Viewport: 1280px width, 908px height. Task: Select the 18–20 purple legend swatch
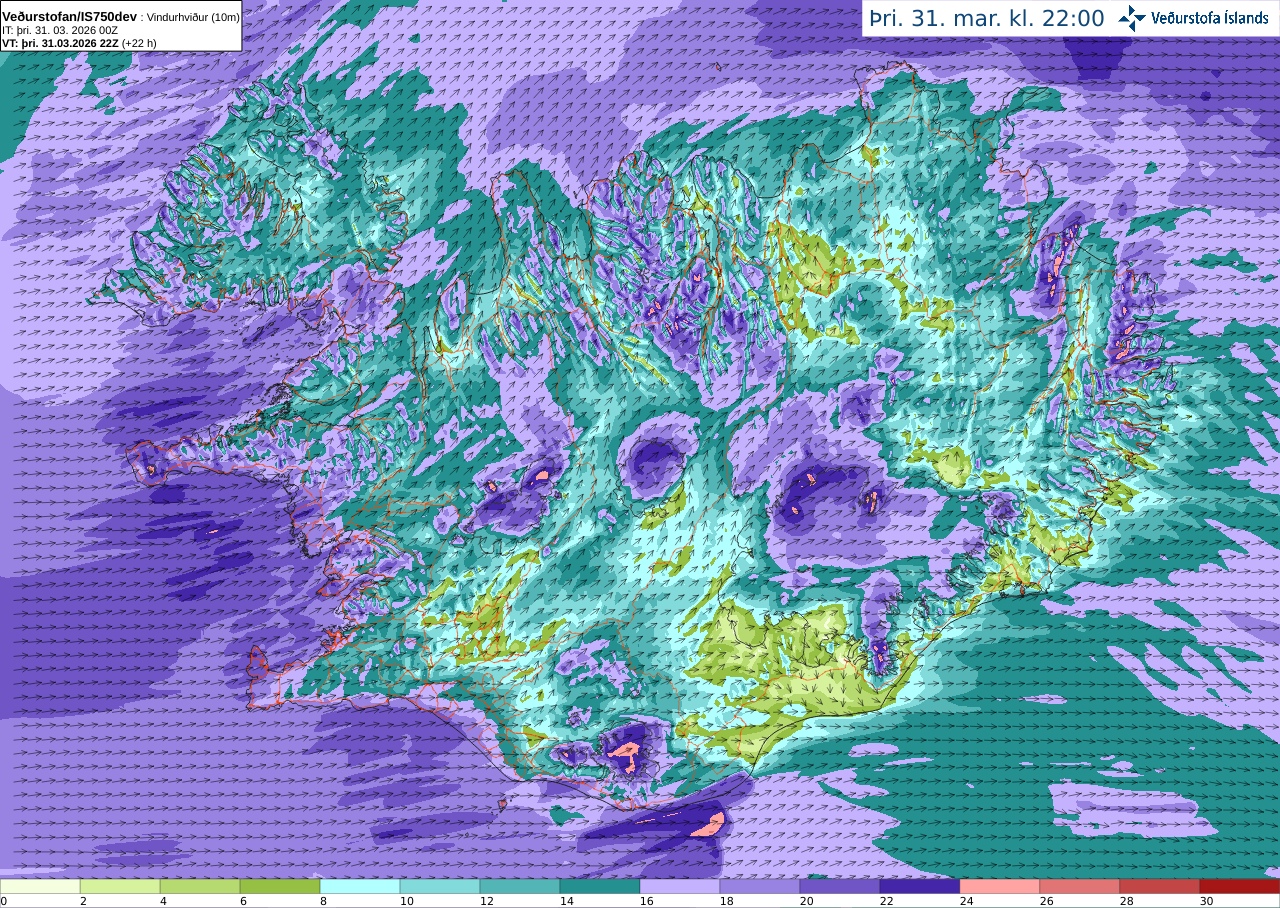(760, 886)
